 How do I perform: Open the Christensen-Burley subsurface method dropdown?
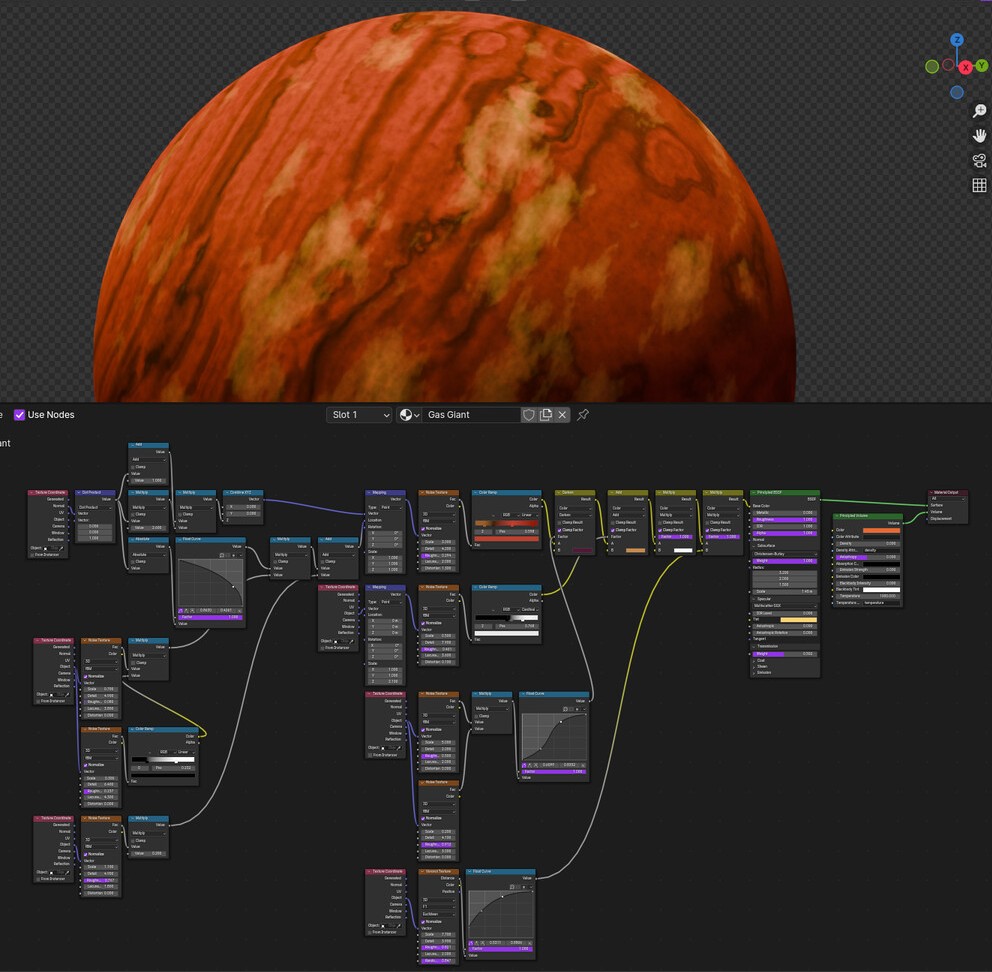784,554
